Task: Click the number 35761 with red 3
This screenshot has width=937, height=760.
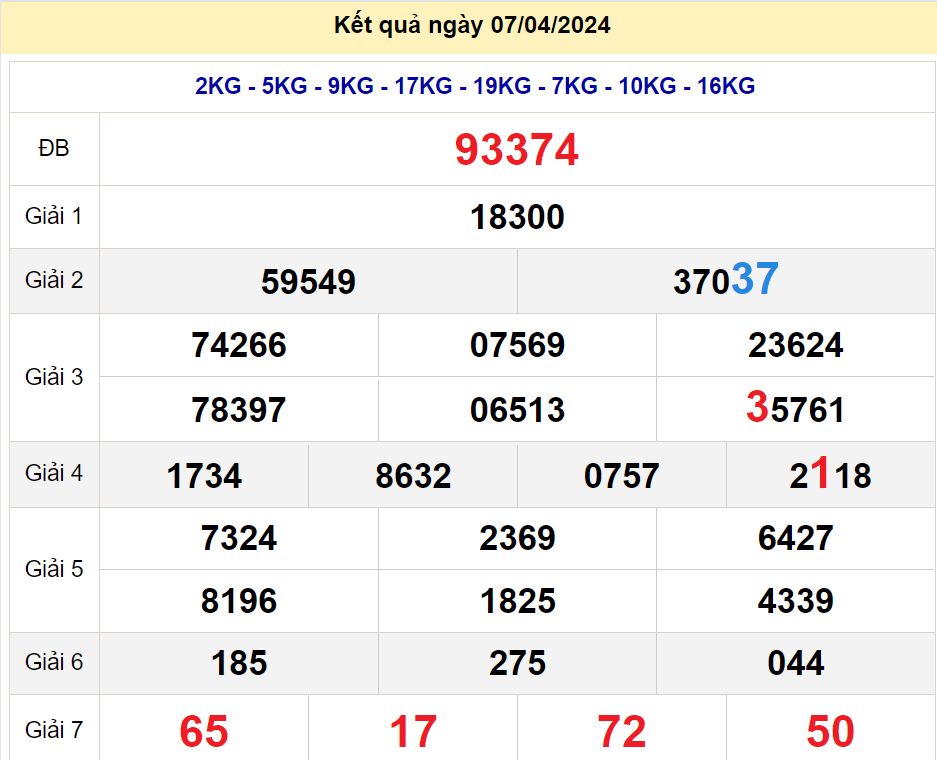Action: 795,409
